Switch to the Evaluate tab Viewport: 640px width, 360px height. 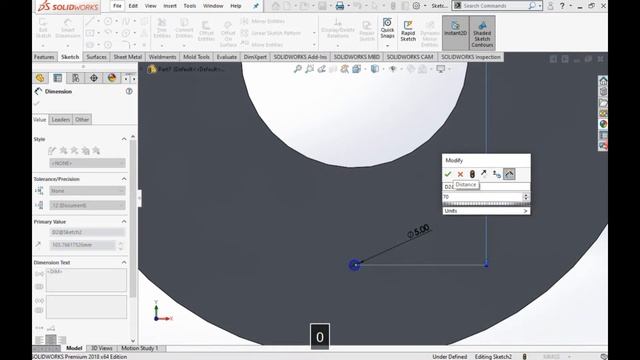point(227,57)
